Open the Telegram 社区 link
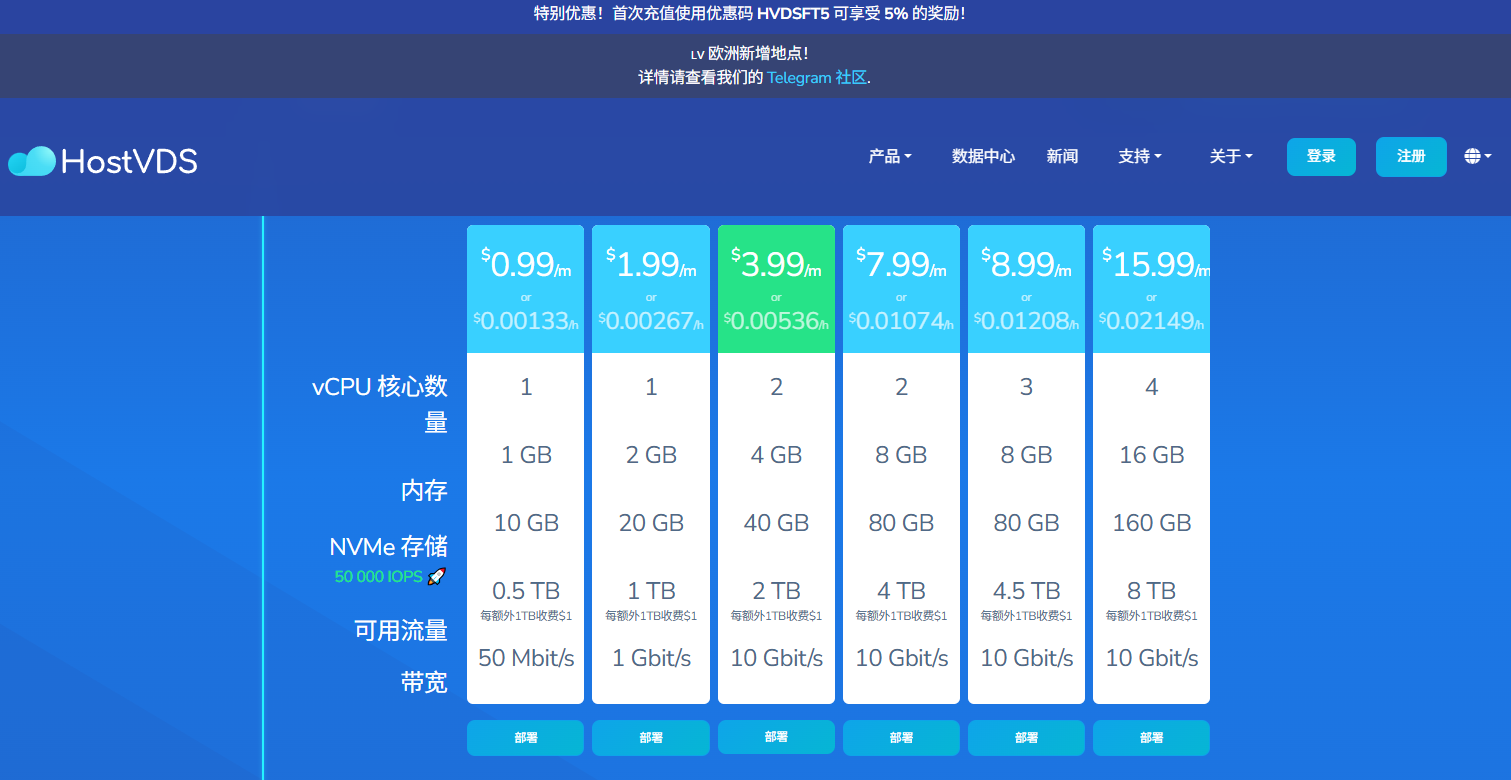The height and width of the screenshot is (780, 1511). (x=816, y=77)
